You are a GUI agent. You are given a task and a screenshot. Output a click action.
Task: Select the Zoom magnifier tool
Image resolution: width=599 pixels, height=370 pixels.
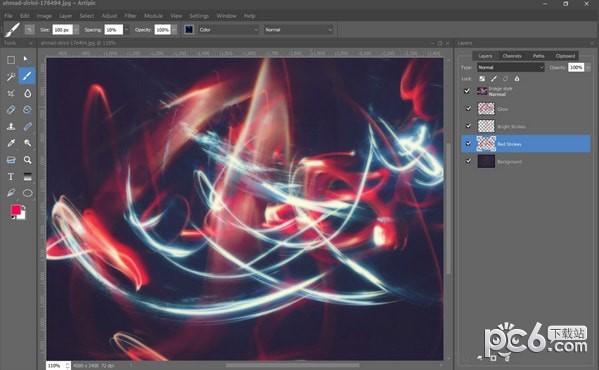pos(27,160)
